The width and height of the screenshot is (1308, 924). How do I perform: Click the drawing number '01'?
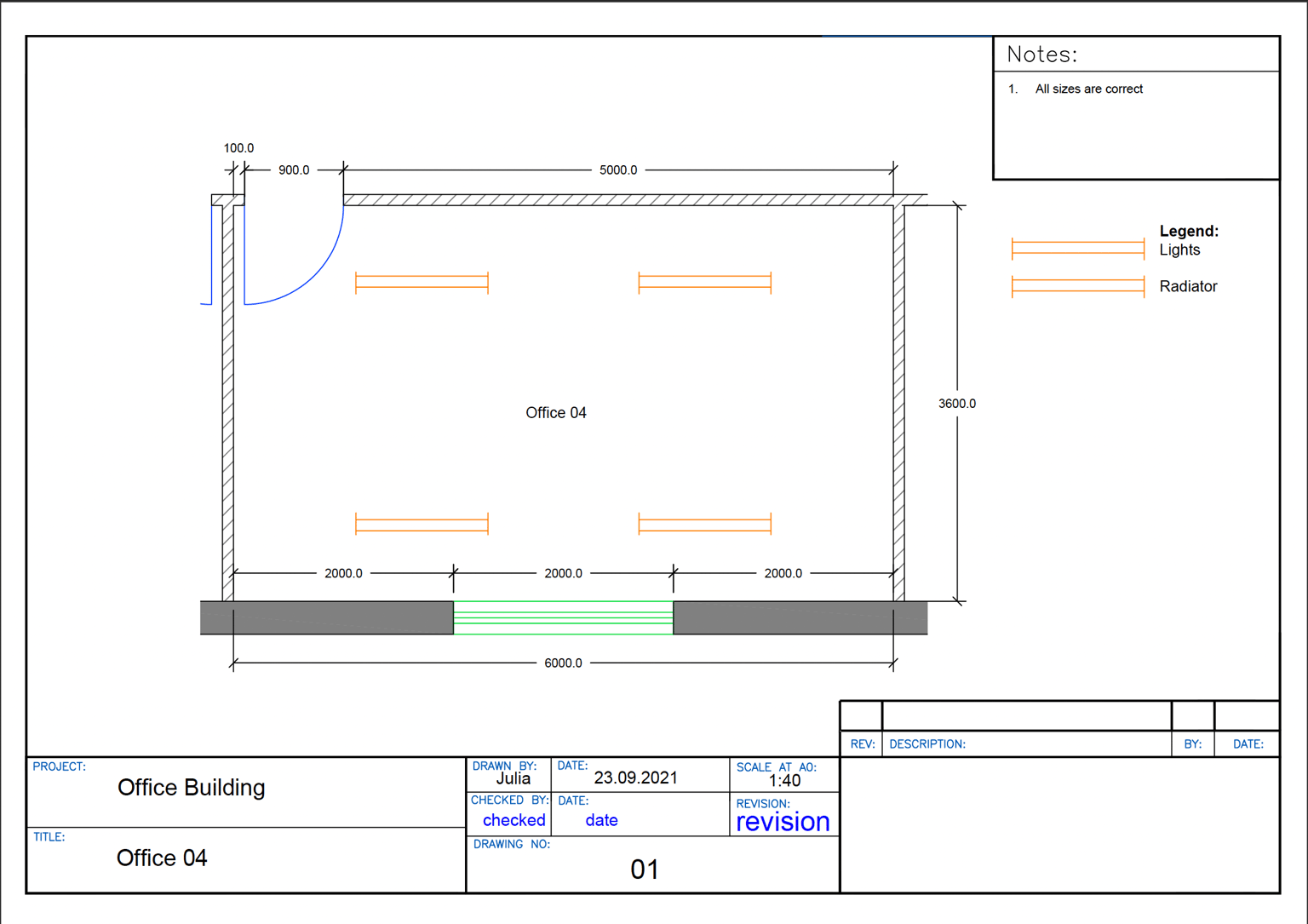coord(645,869)
